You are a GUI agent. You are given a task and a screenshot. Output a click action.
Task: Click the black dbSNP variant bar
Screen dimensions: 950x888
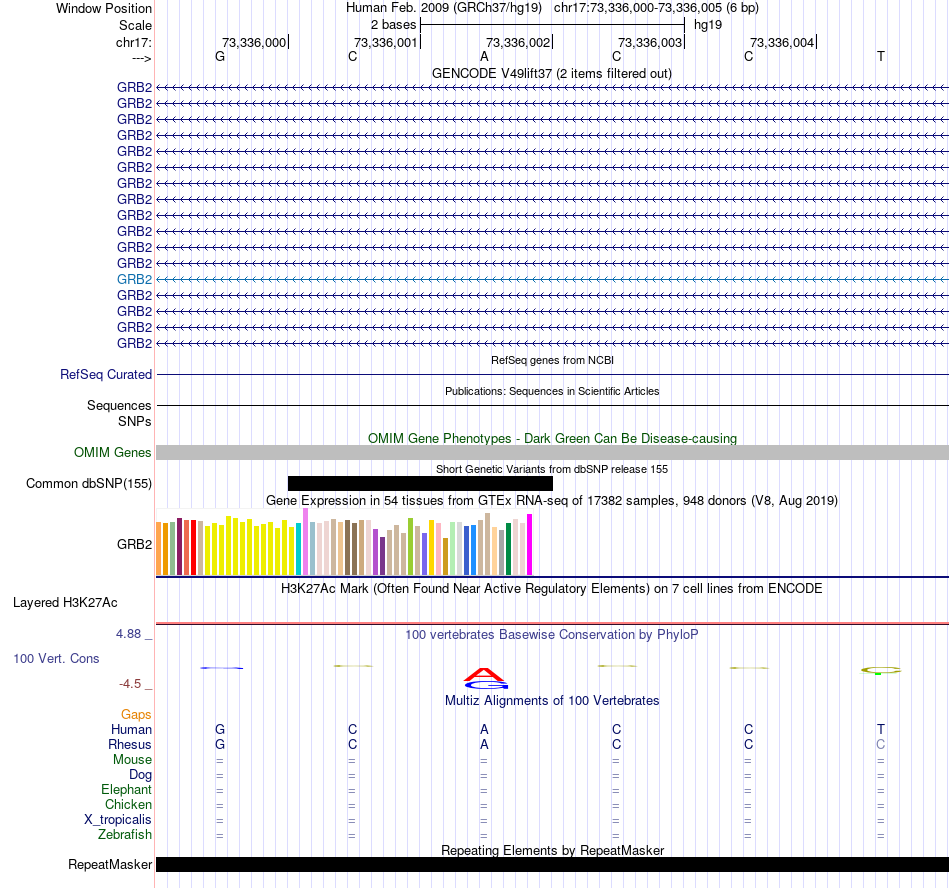pos(420,483)
